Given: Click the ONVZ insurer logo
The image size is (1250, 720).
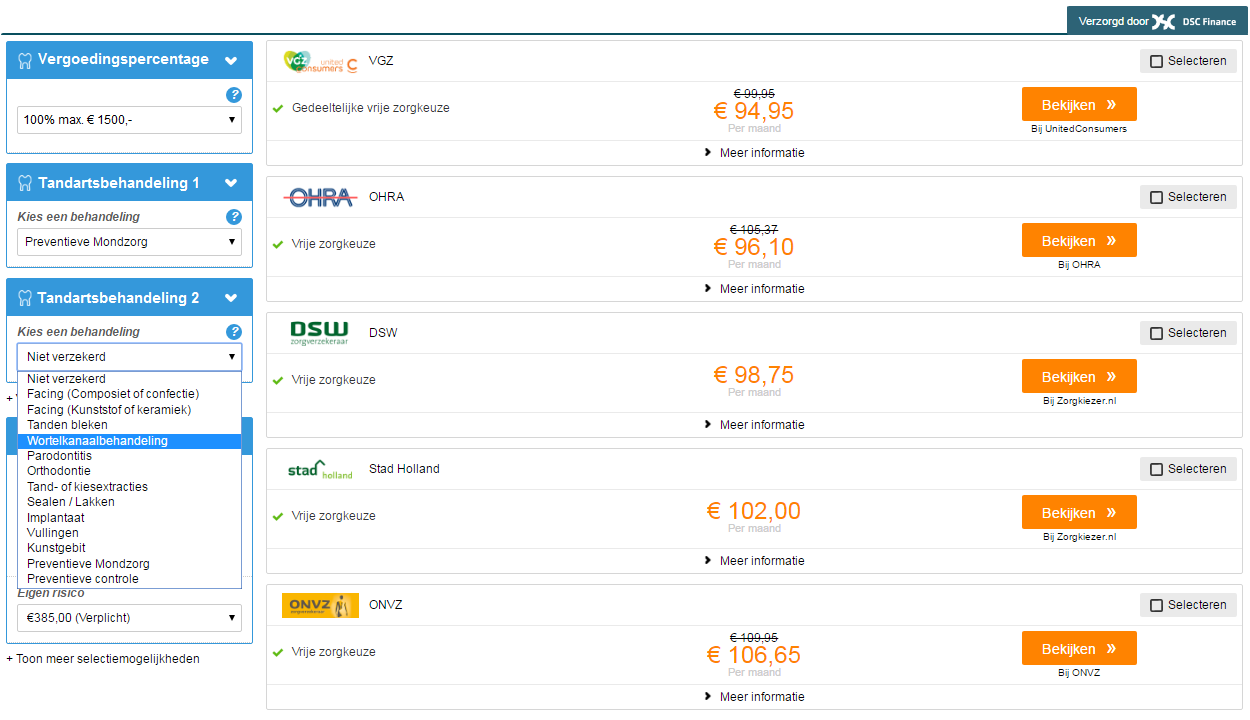Looking at the screenshot, I should tap(320, 605).
